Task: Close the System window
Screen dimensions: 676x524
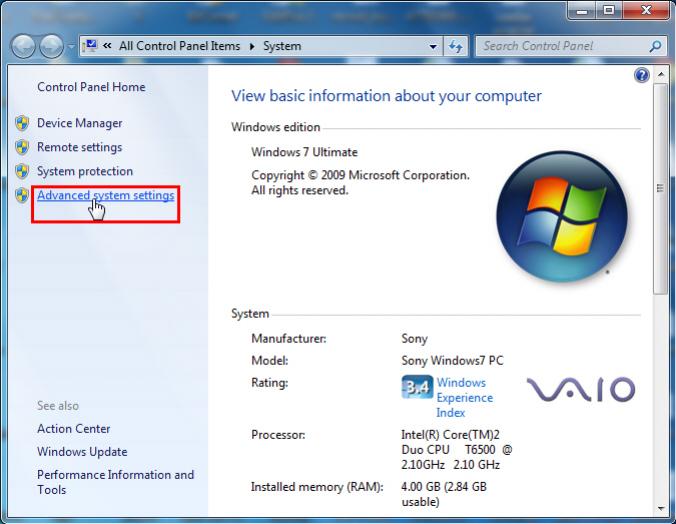Action: pyautogui.click(x=646, y=10)
